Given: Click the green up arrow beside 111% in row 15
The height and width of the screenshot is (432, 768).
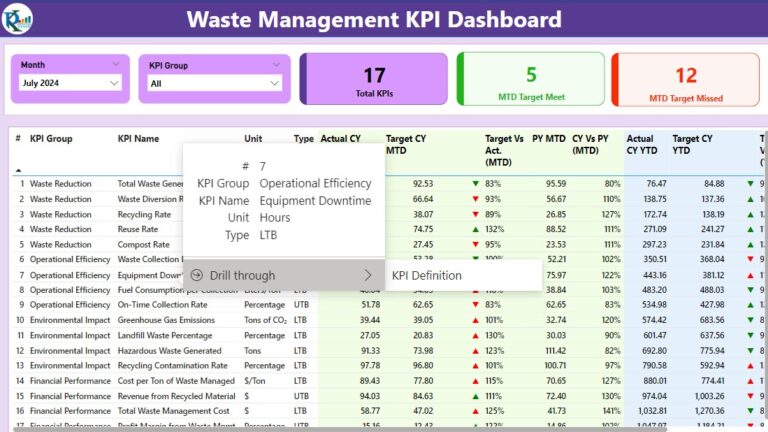Looking at the screenshot, I should pyautogui.click(x=475, y=396).
